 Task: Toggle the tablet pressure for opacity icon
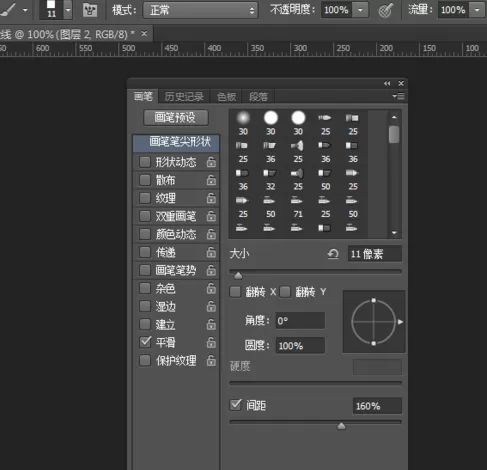click(x=386, y=10)
